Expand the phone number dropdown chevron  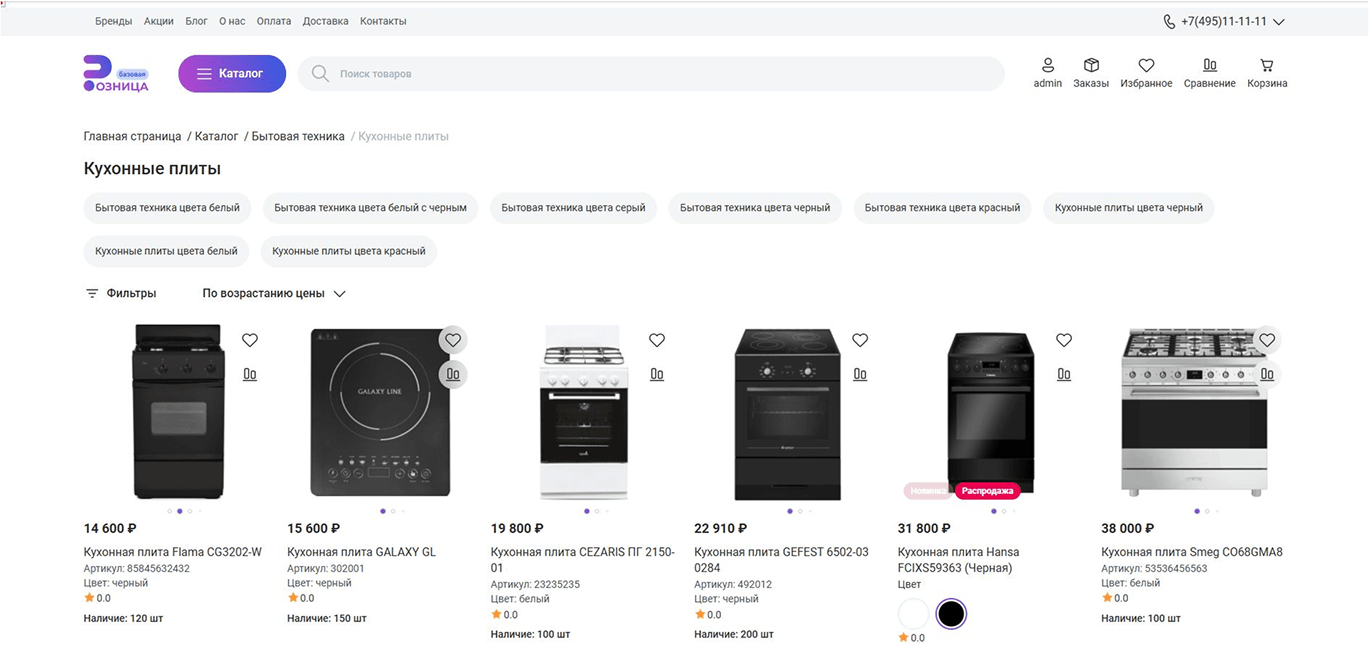tap(1279, 22)
